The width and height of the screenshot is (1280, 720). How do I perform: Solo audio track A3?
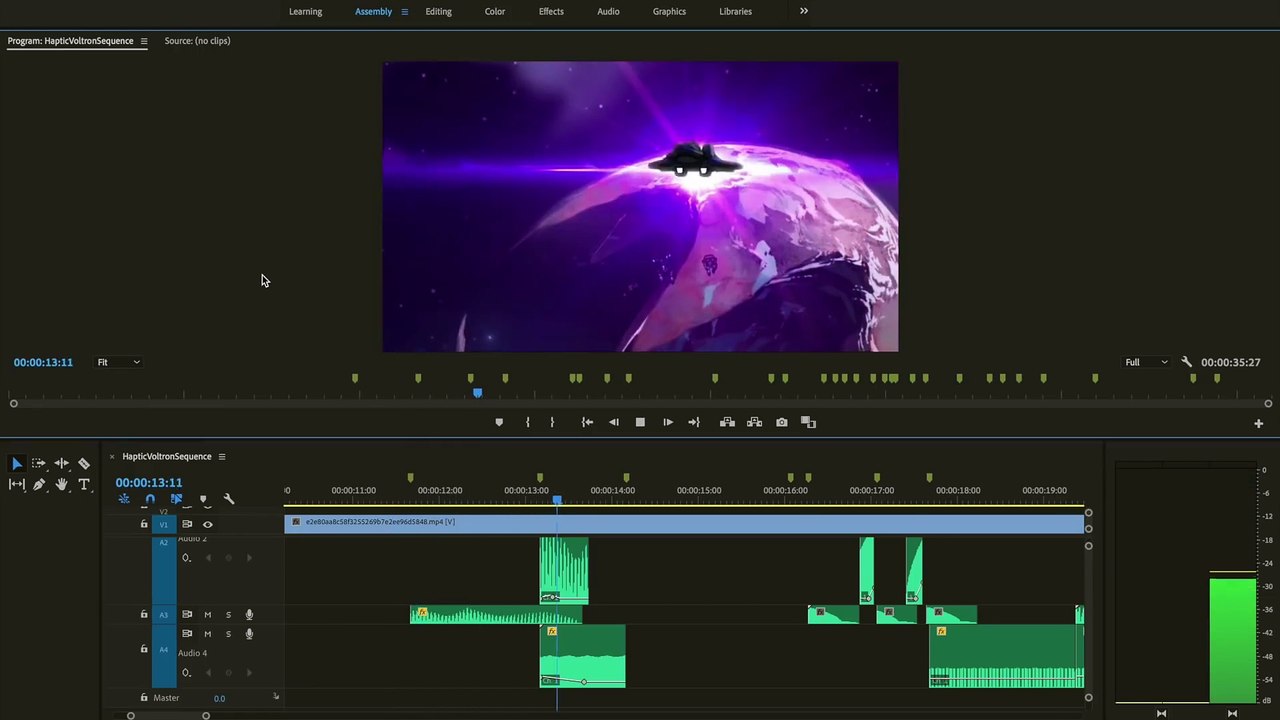tap(228, 614)
